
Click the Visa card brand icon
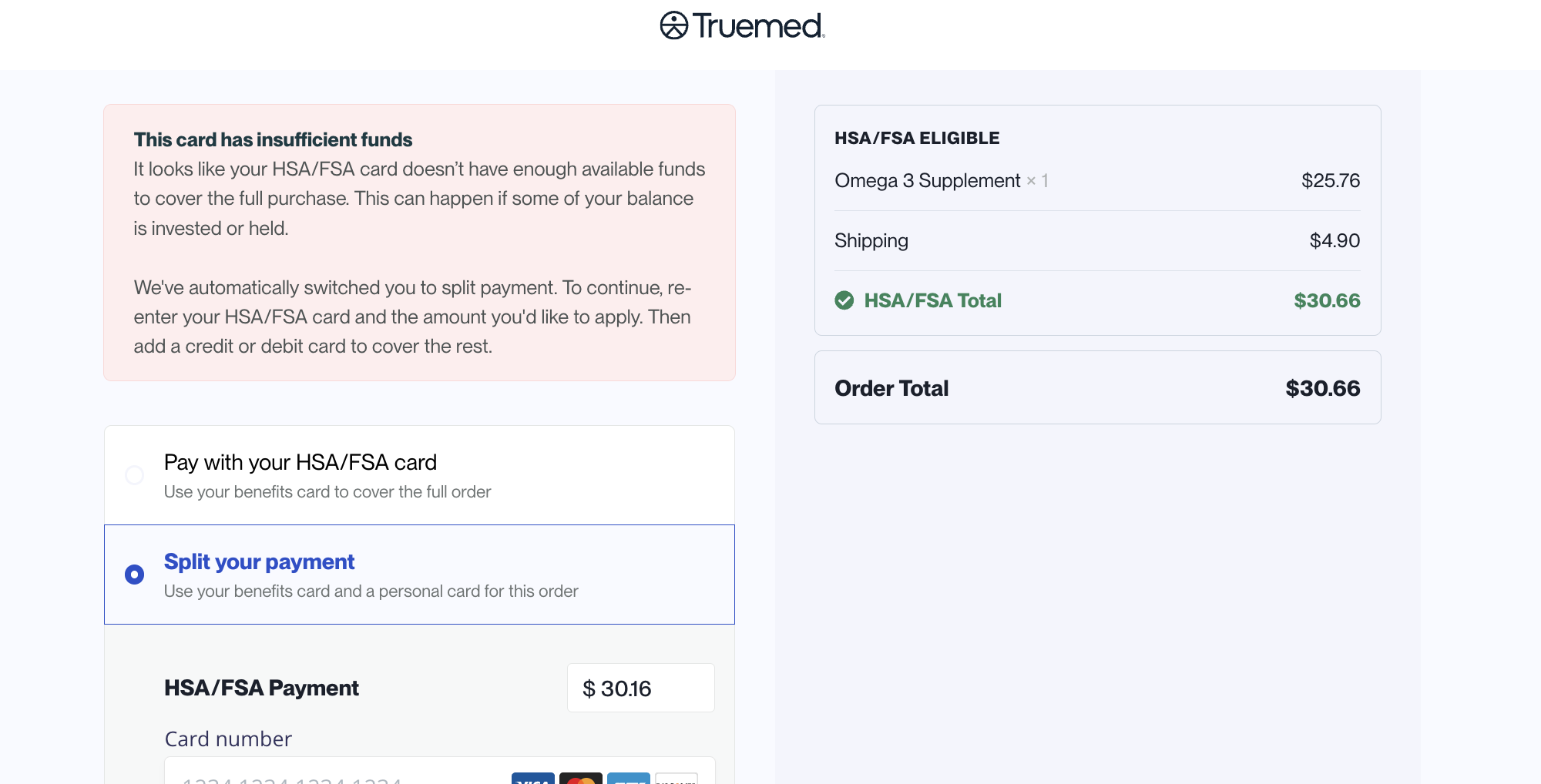(533, 779)
